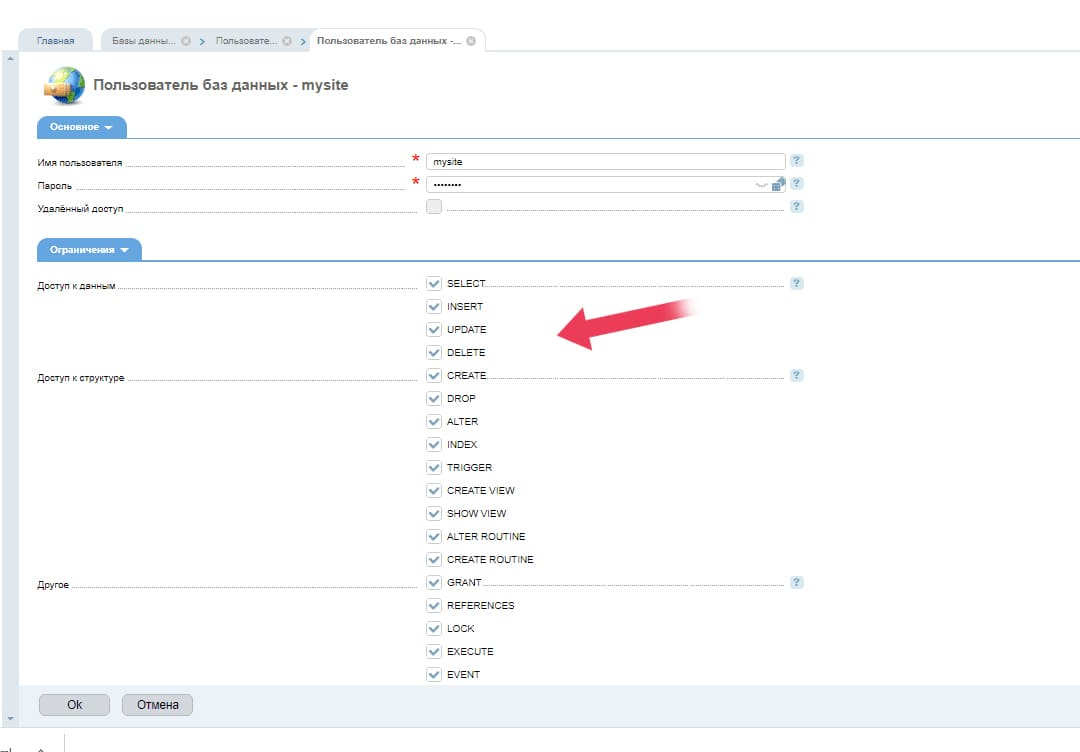
Task: Uncheck the GRANT permission
Action: 434,582
